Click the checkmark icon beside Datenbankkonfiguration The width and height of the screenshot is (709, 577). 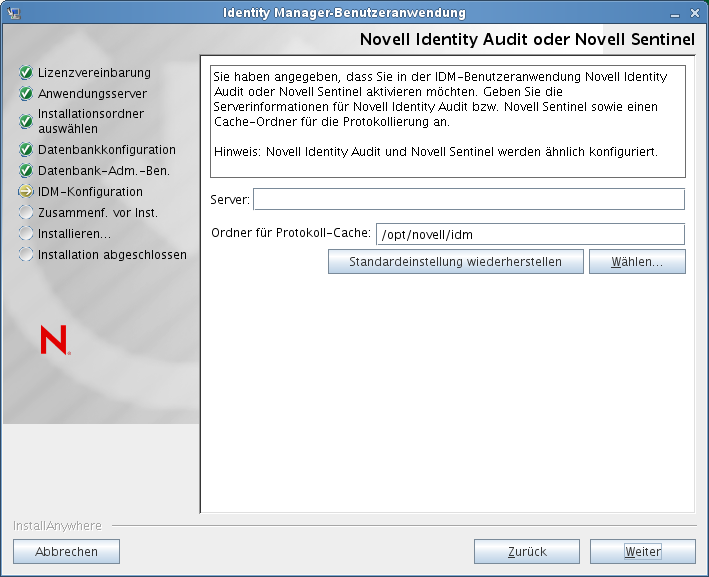[x=26, y=149]
